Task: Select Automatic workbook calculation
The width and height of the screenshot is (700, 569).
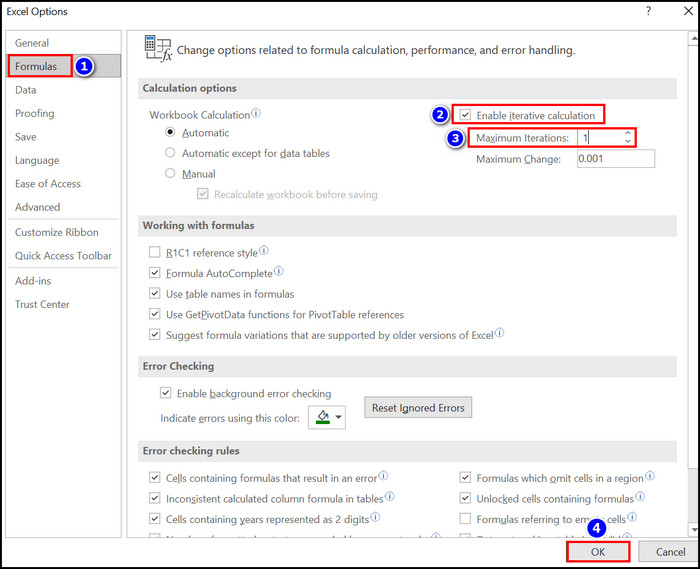Action: click(170, 132)
